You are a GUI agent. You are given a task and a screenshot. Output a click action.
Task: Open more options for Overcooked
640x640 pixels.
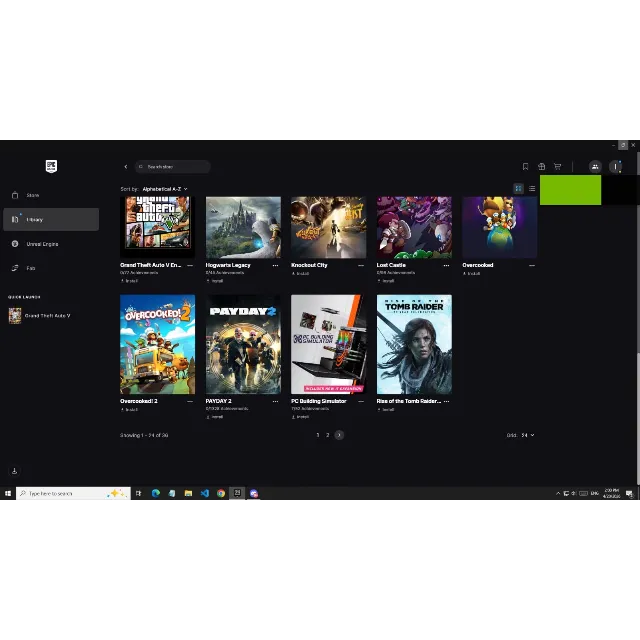tap(532, 265)
